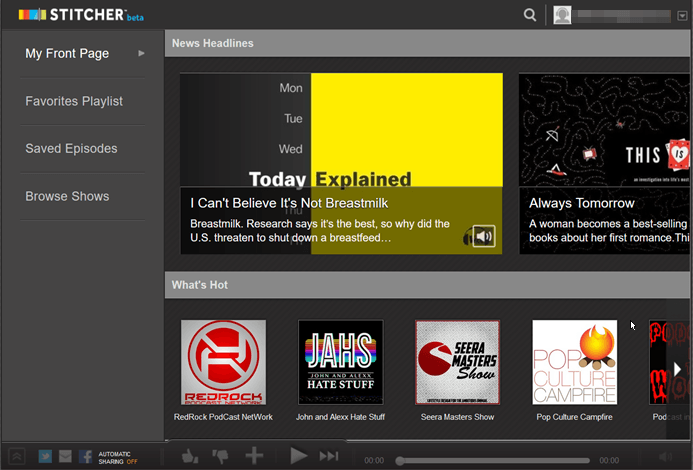Click the user profile avatar
The image size is (693, 470).
(562, 15)
